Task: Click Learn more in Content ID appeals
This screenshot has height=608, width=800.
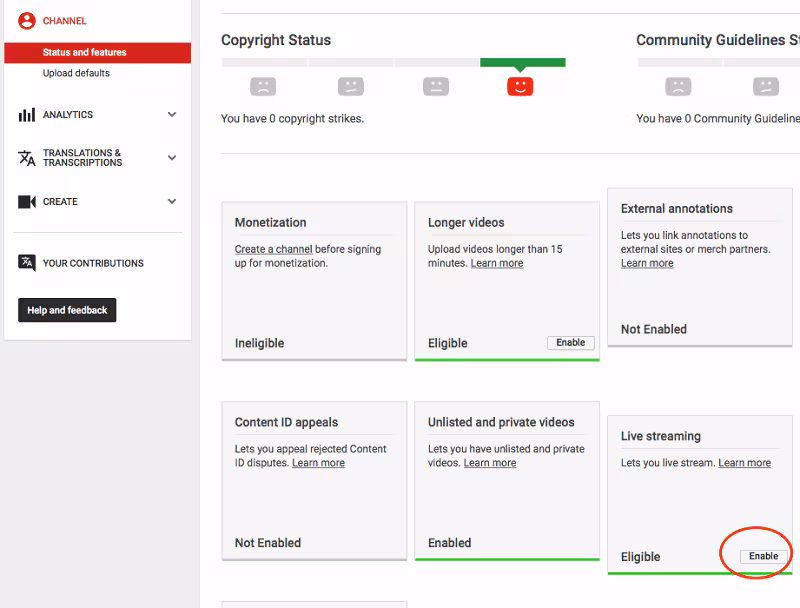Action: pos(318,463)
